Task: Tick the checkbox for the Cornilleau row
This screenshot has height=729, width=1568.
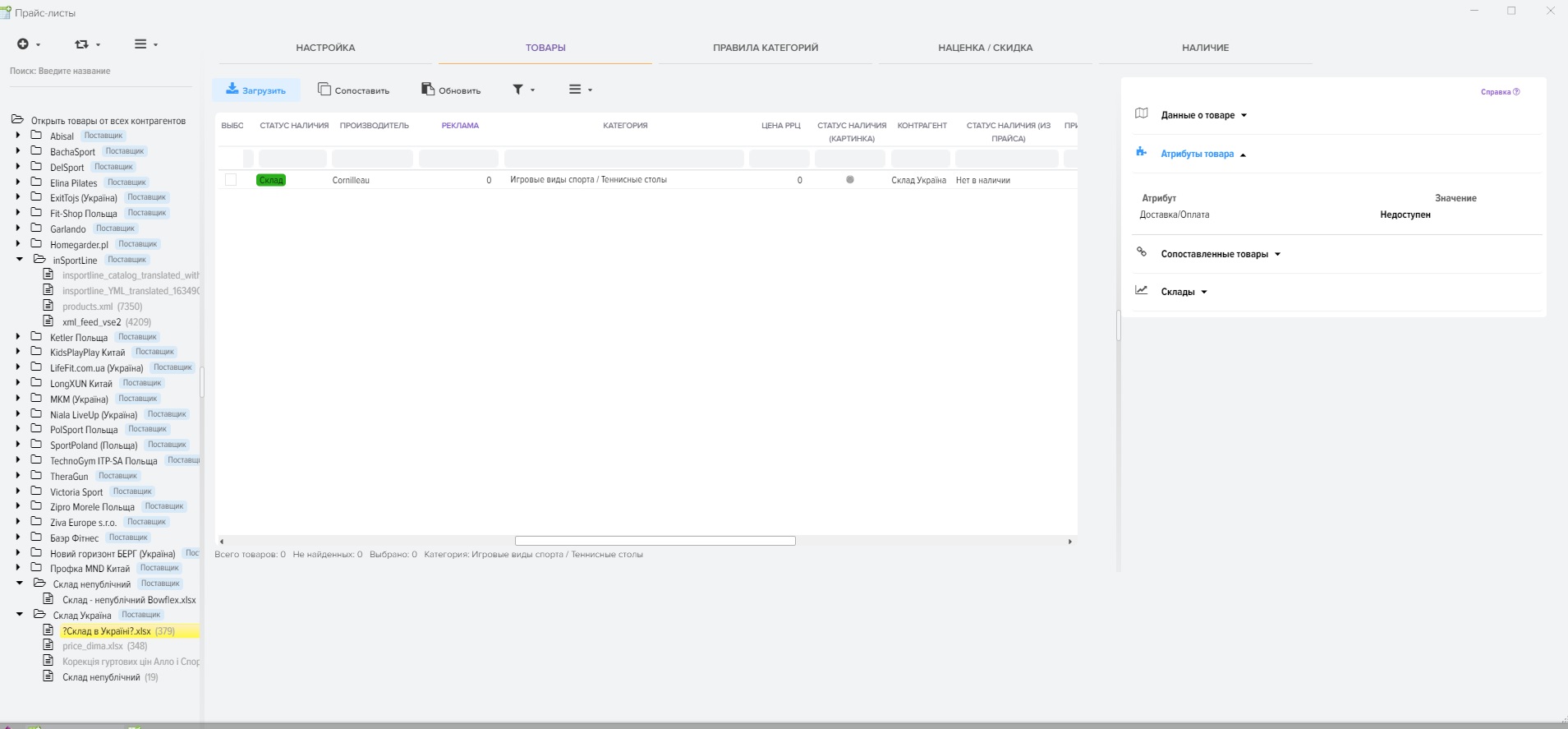Action: (x=231, y=180)
